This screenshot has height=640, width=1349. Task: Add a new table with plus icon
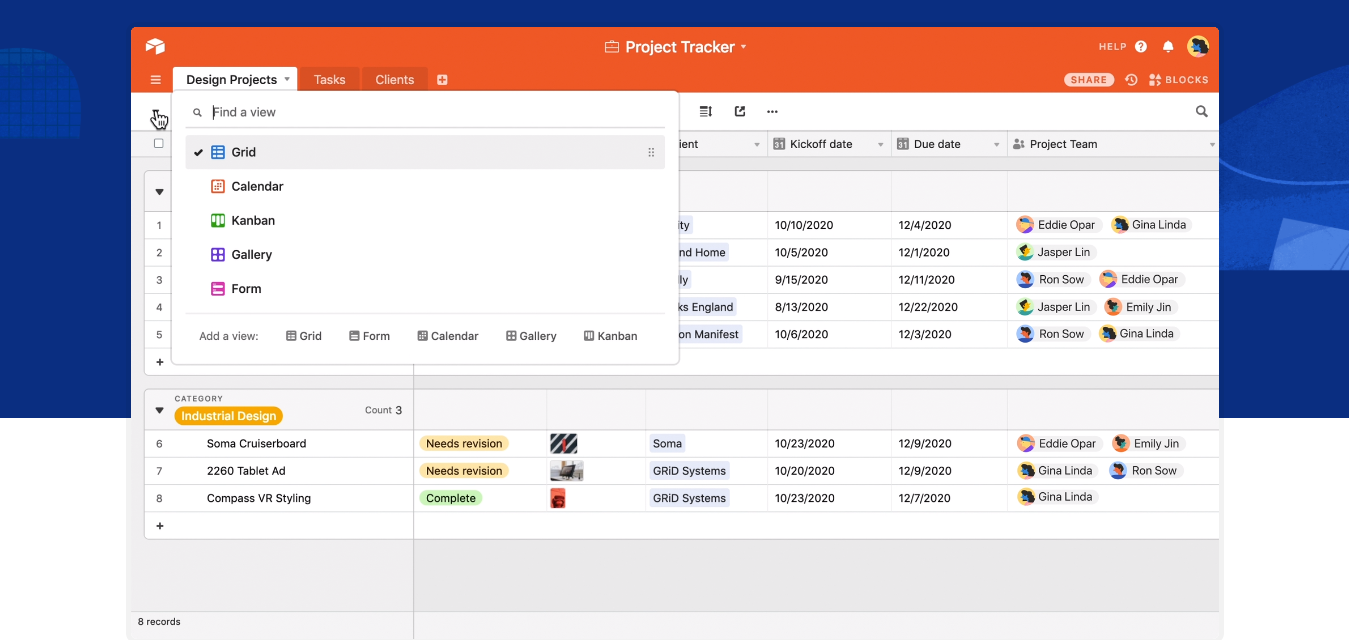(442, 80)
